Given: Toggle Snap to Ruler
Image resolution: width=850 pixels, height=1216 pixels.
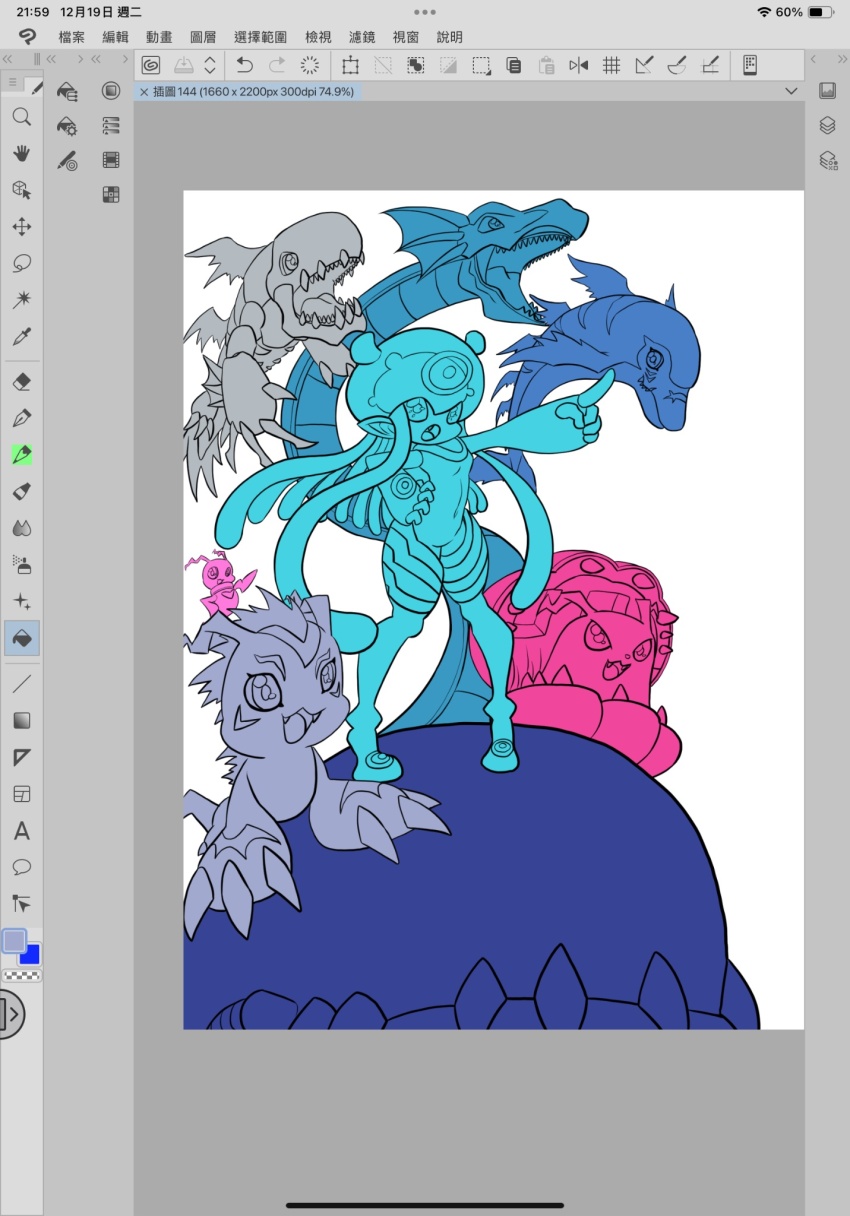Looking at the screenshot, I should 644,66.
